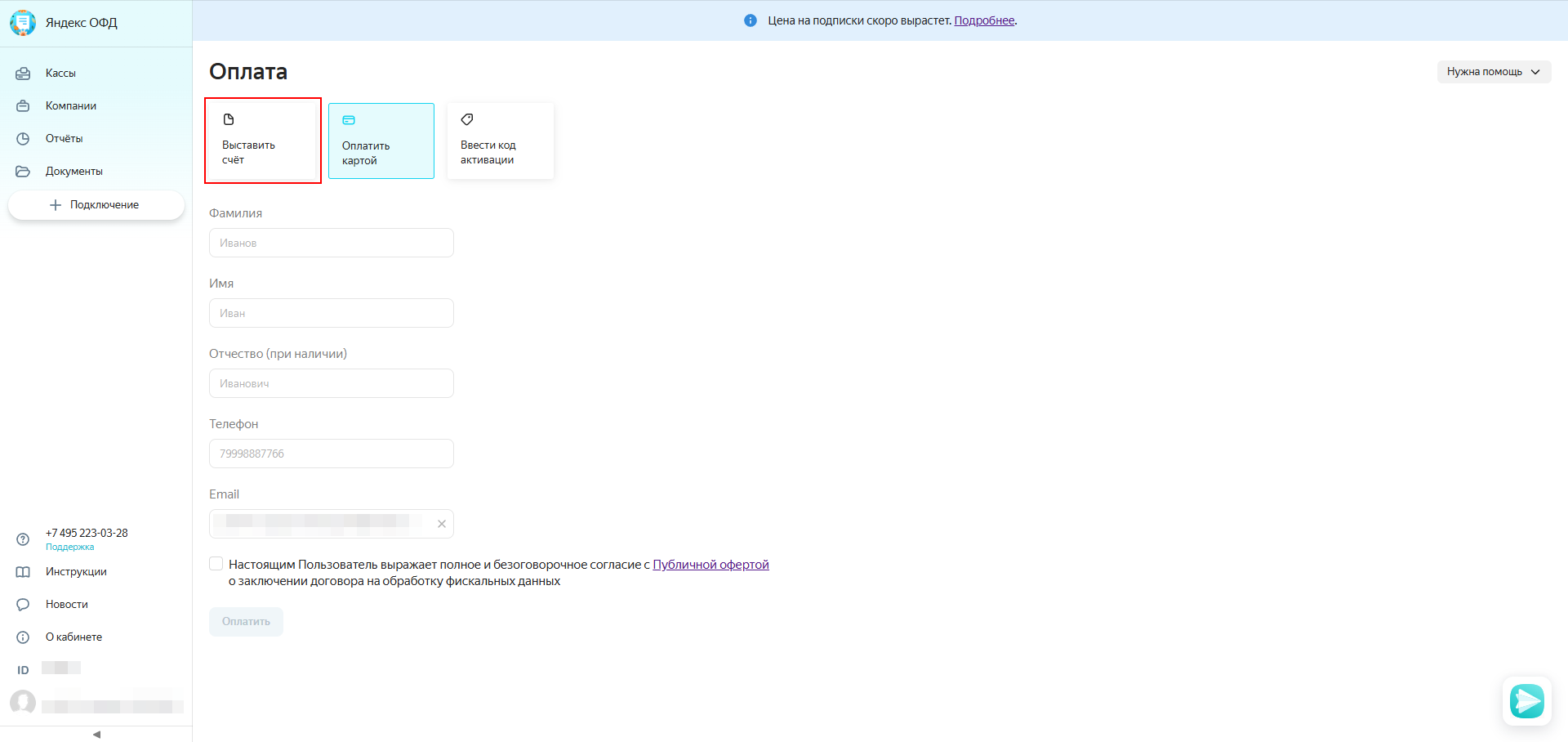Screen dimensions: 1568x742
Task: Open the Отчёты section in the sidebar
Action: click(x=64, y=139)
